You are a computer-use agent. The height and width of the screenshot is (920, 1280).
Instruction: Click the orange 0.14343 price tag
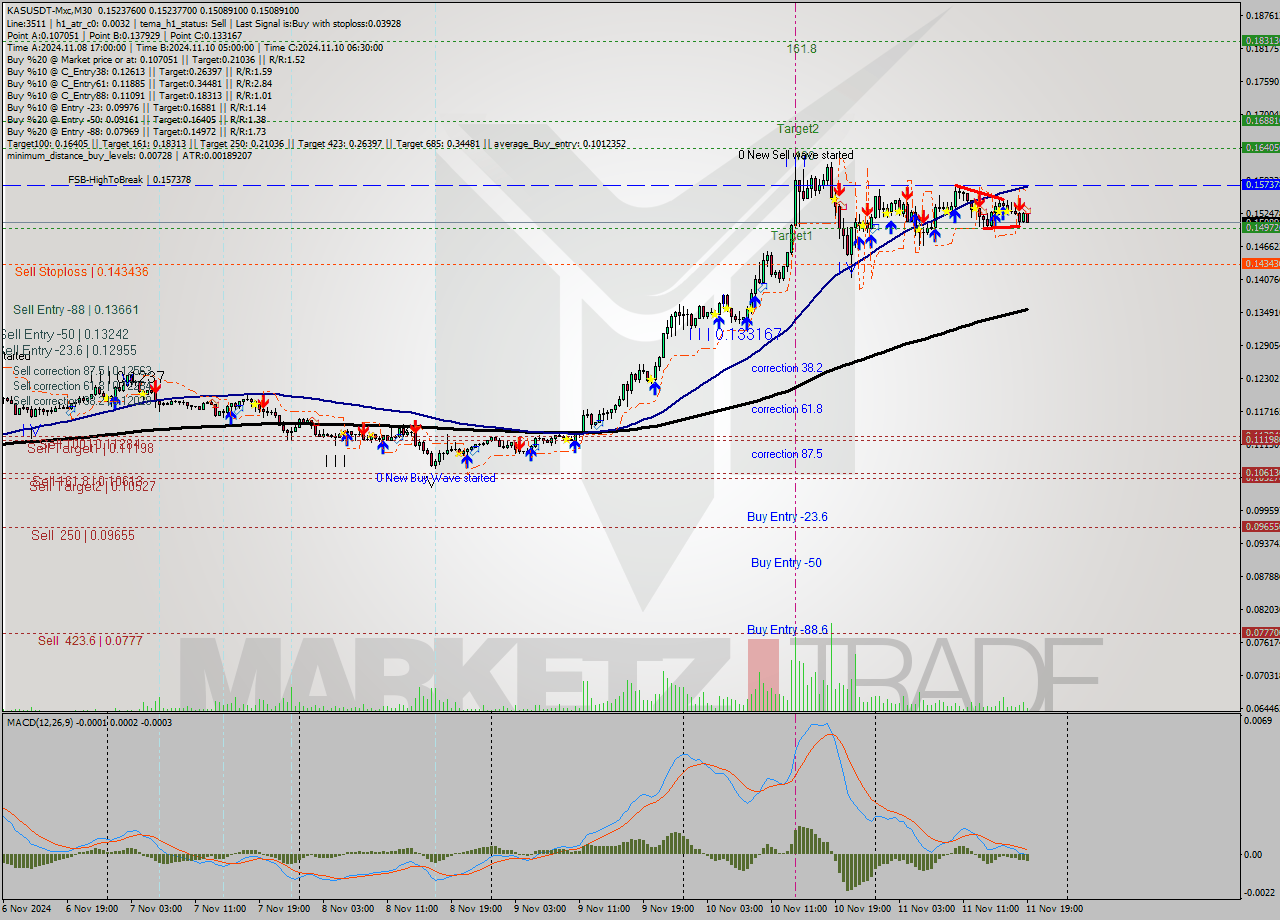point(1259,263)
